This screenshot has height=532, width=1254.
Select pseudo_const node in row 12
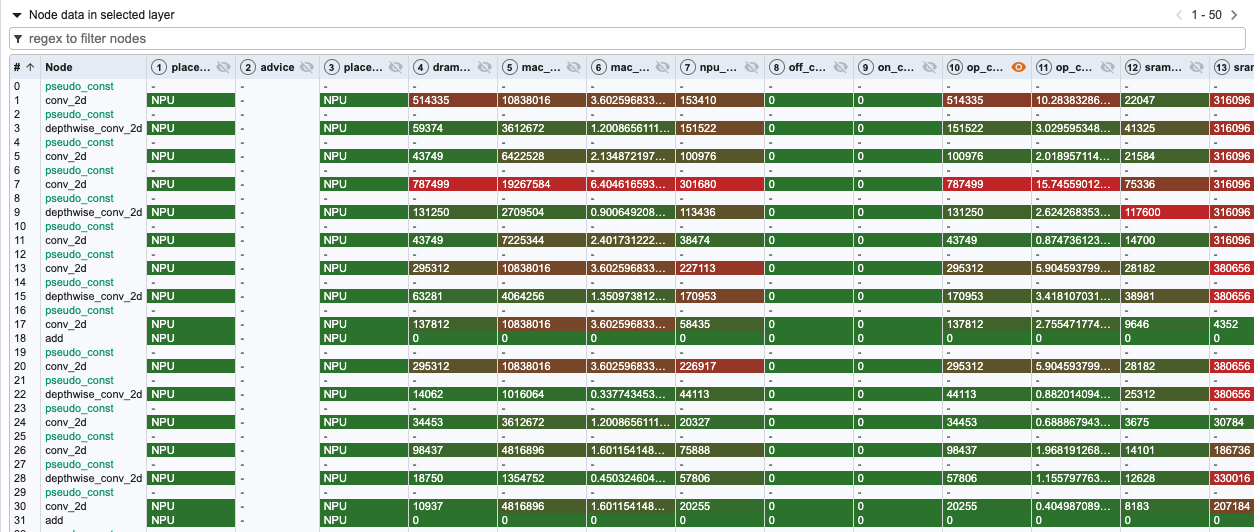tap(79, 254)
